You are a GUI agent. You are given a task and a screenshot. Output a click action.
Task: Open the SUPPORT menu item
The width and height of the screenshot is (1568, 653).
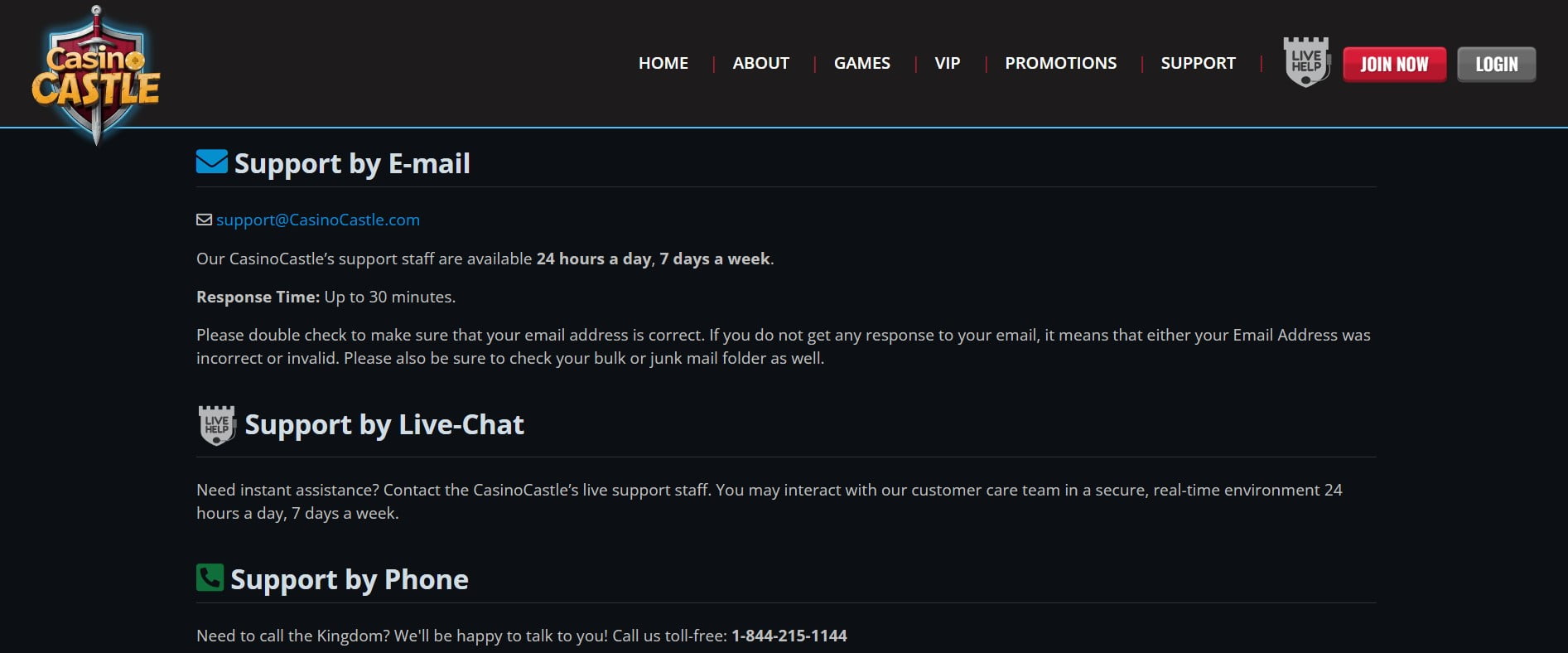pyautogui.click(x=1198, y=63)
